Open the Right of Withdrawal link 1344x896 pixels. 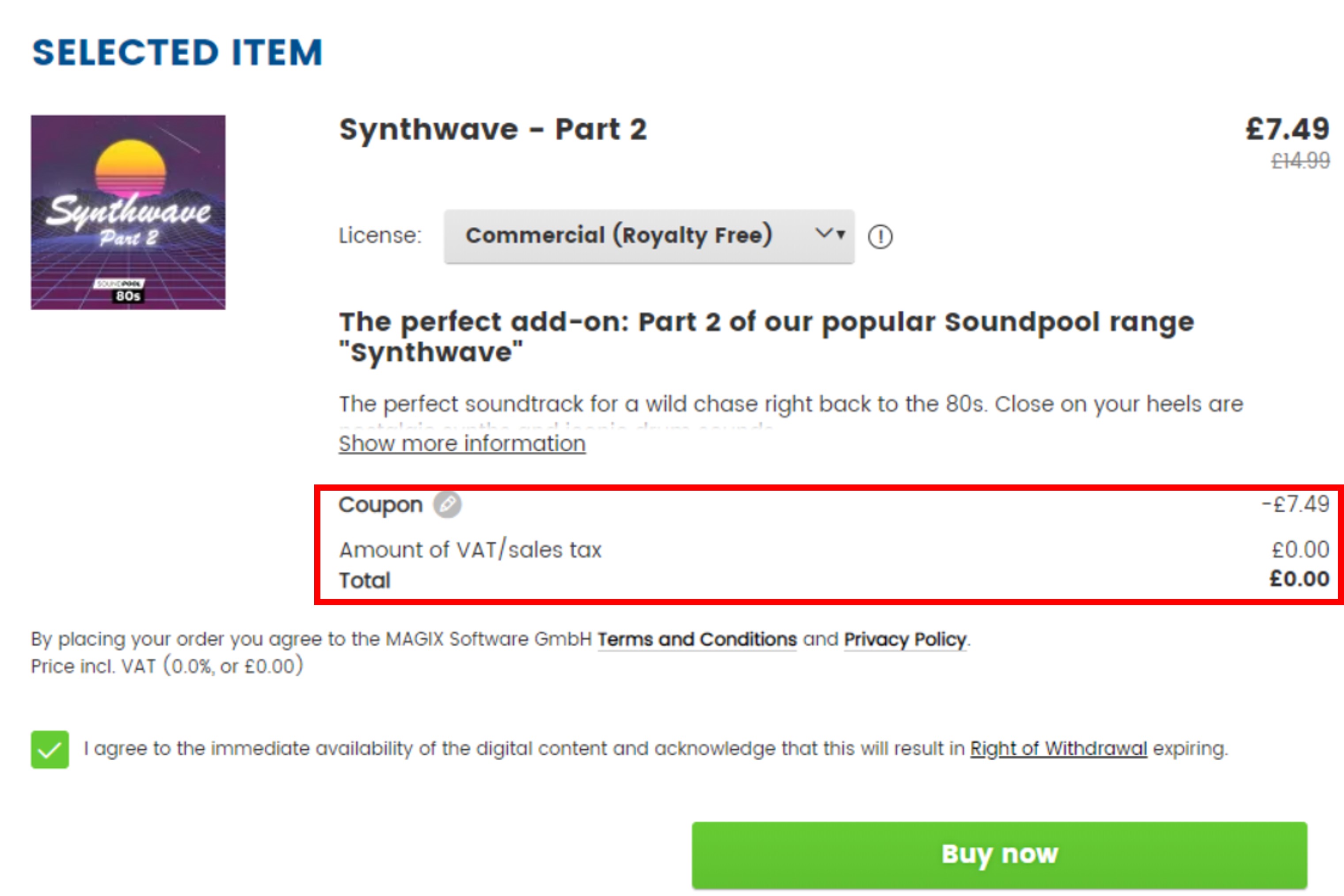click(1058, 748)
